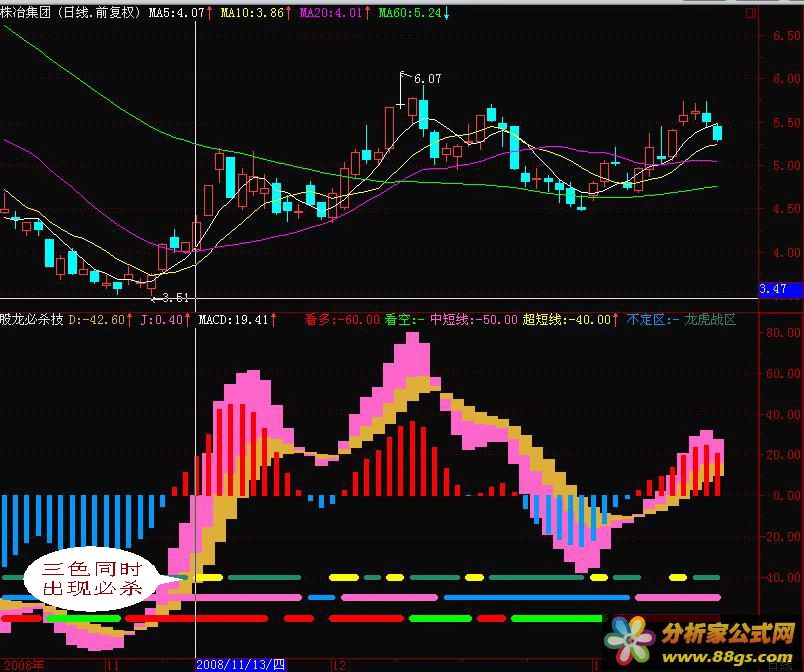The height and width of the screenshot is (672, 804).
Task: Click the D:-42.60 indicator value
Action: click(x=97, y=320)
